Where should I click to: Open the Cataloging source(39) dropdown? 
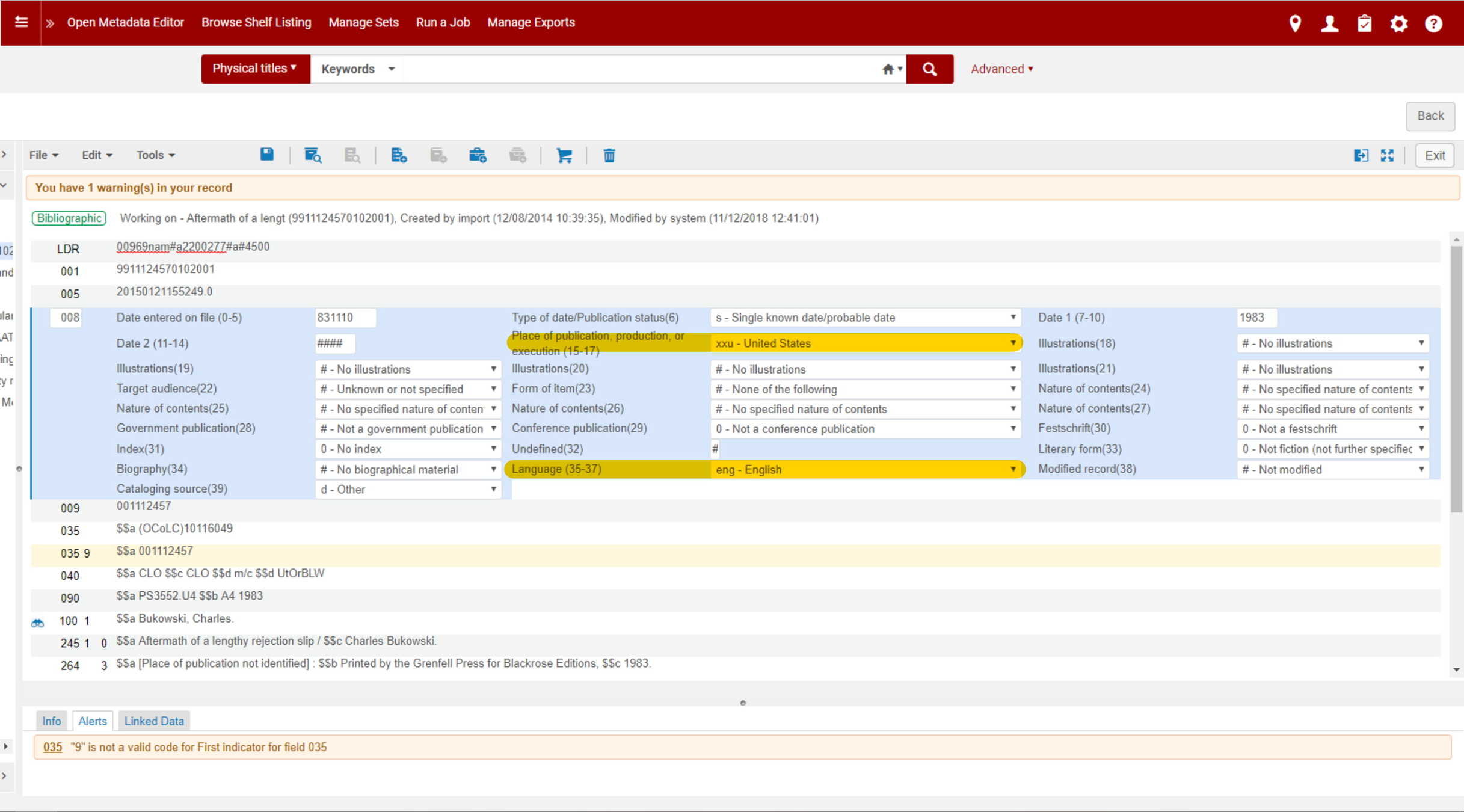click(408, 490)
